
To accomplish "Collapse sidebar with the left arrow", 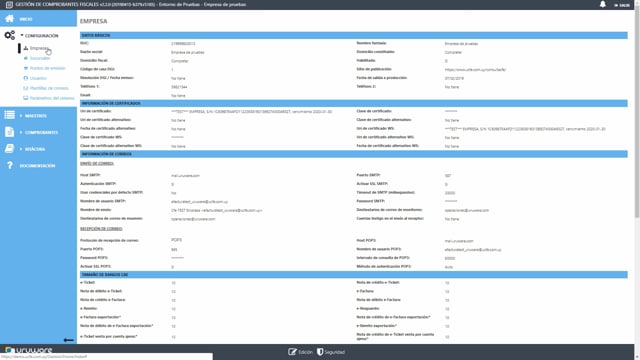I will pyautogui.click(x=69, y=340).
